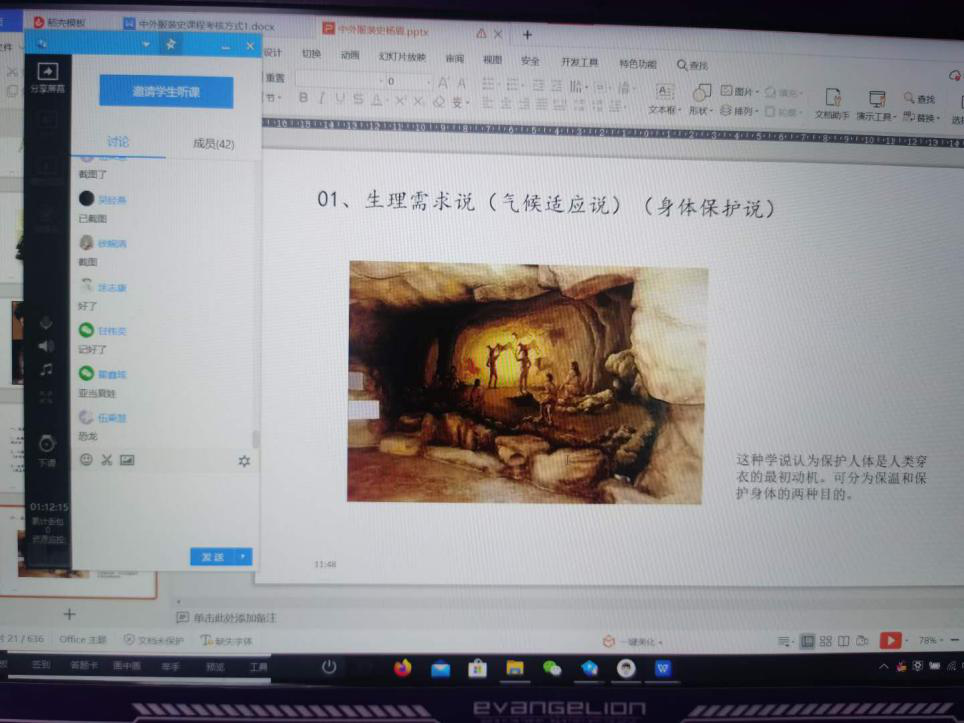Click the scissors screenshot icon in chat
Screen dimensions: 964x723
106,460
